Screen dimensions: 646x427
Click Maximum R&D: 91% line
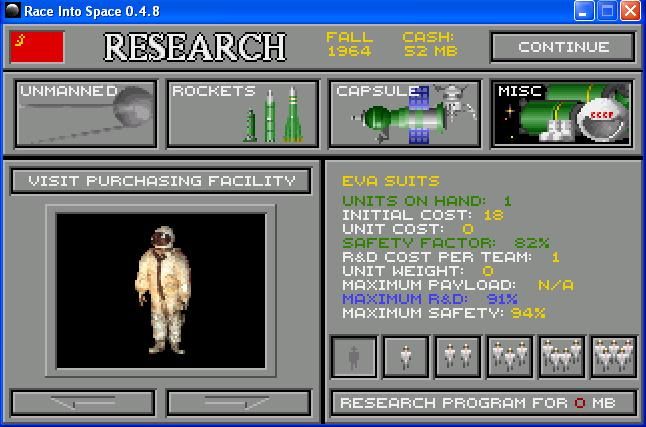coord(430,299)
